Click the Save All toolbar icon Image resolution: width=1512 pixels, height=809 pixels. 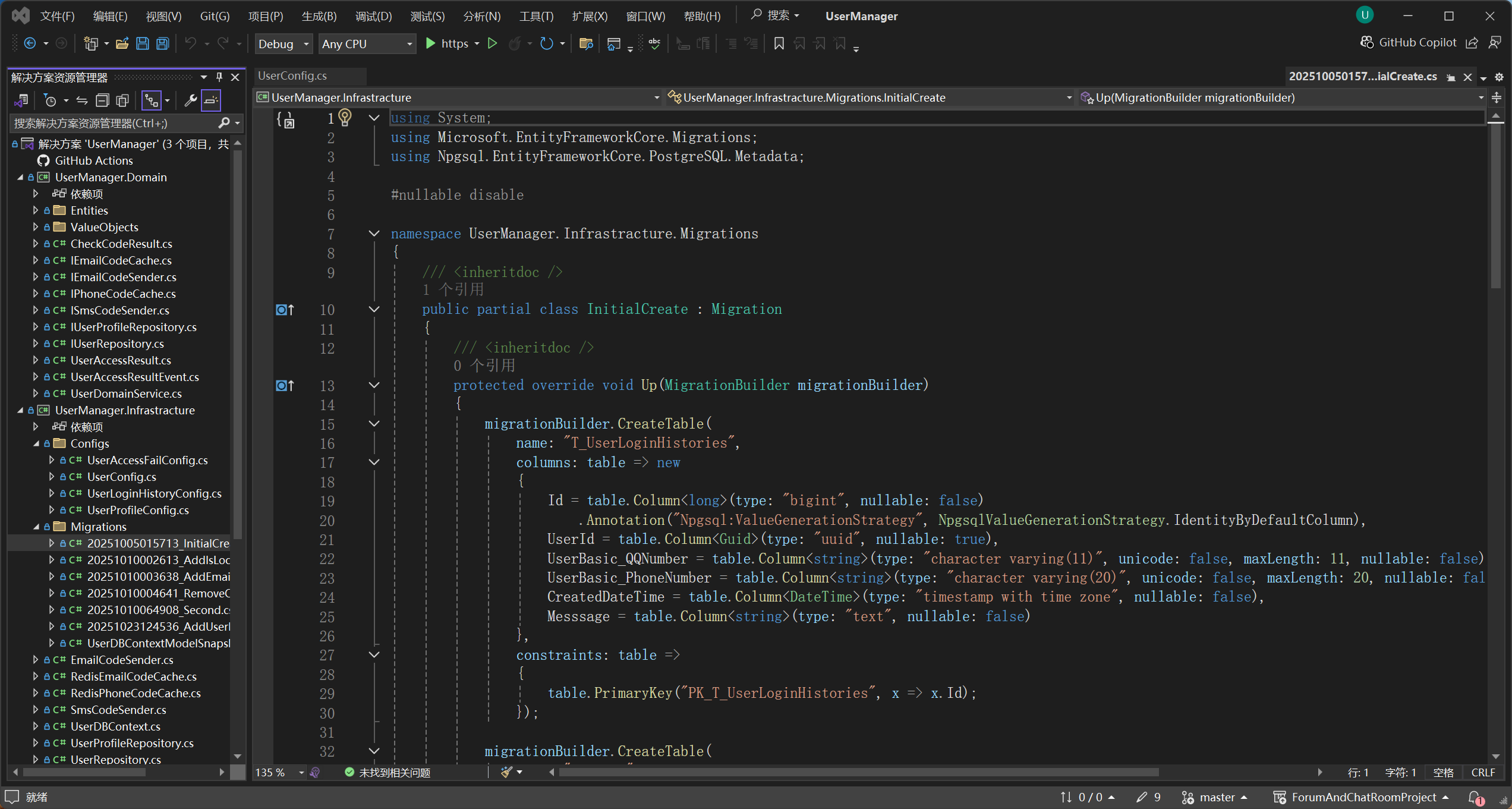[163, 43]
